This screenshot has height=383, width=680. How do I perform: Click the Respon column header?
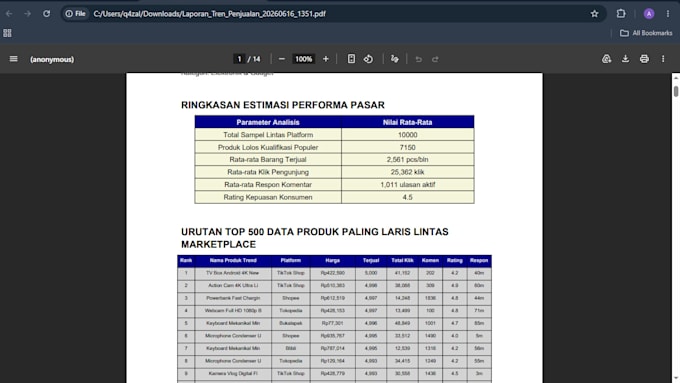click(479, 261)
